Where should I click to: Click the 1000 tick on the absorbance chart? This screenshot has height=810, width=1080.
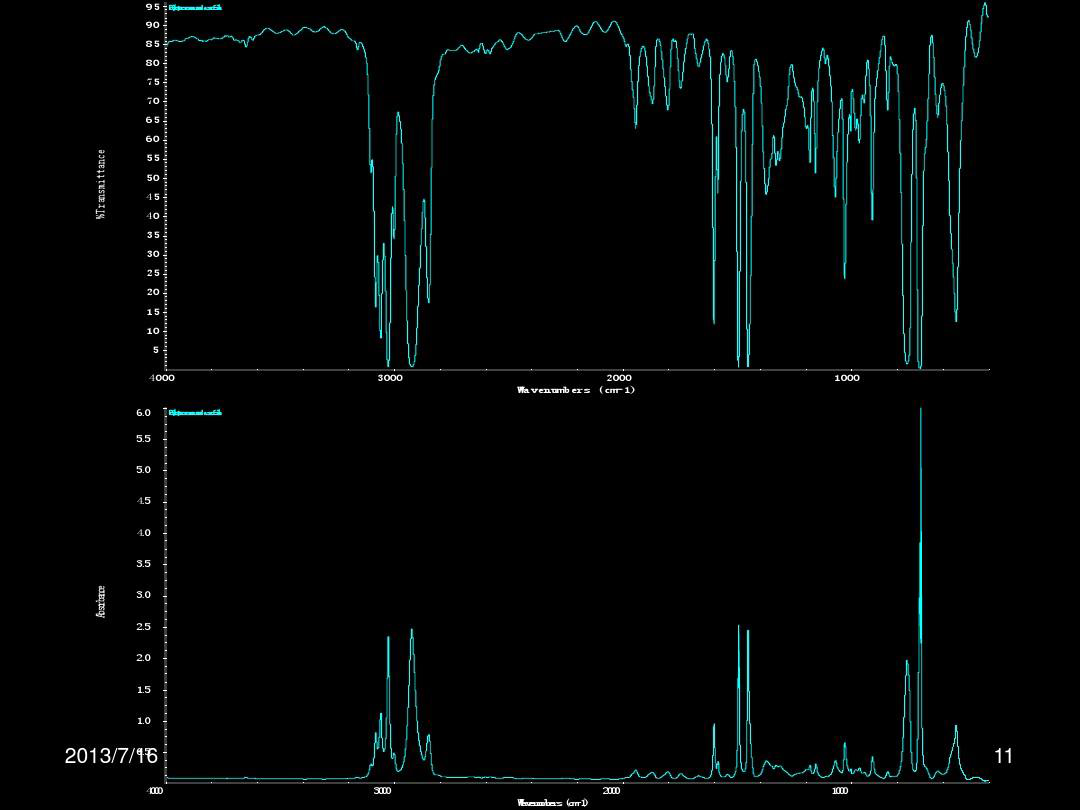click(840, 791)
